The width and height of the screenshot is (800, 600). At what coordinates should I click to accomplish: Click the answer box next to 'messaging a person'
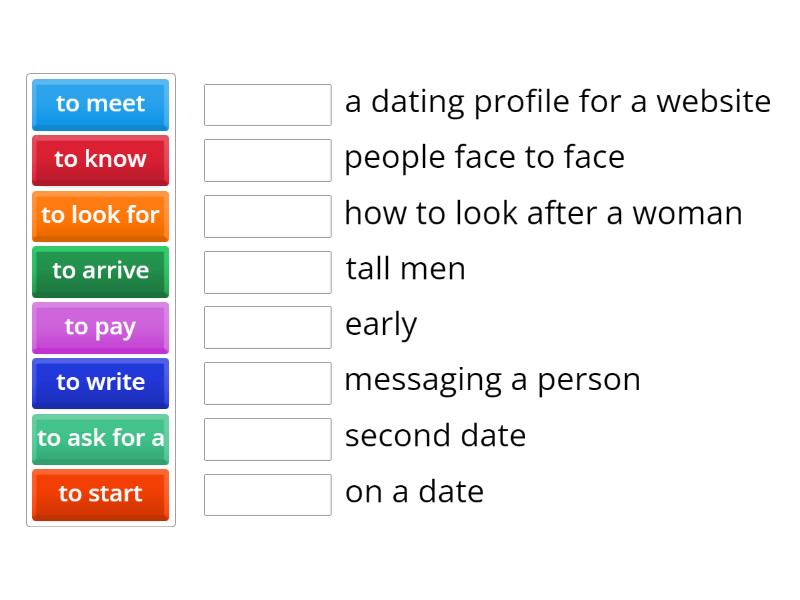click(x=267, y=383)
